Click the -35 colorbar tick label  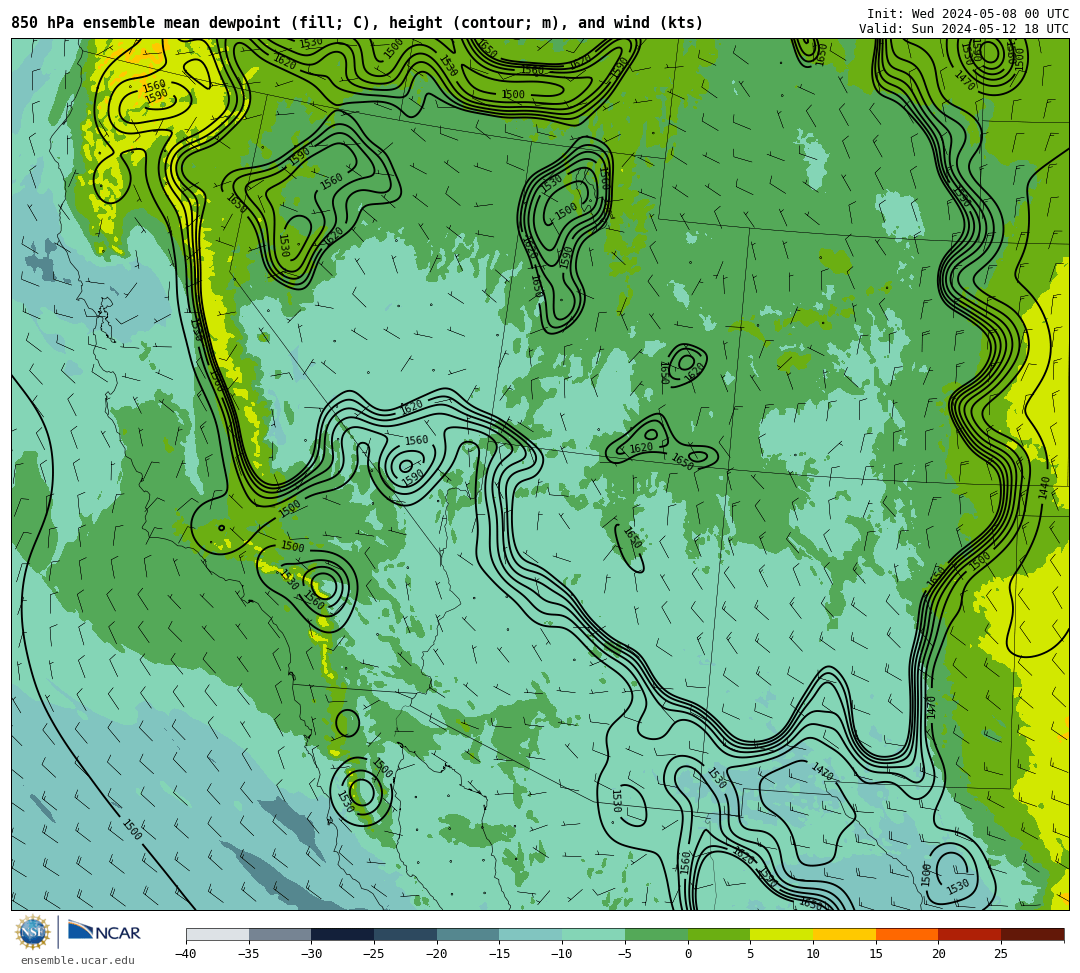point(248,954)
